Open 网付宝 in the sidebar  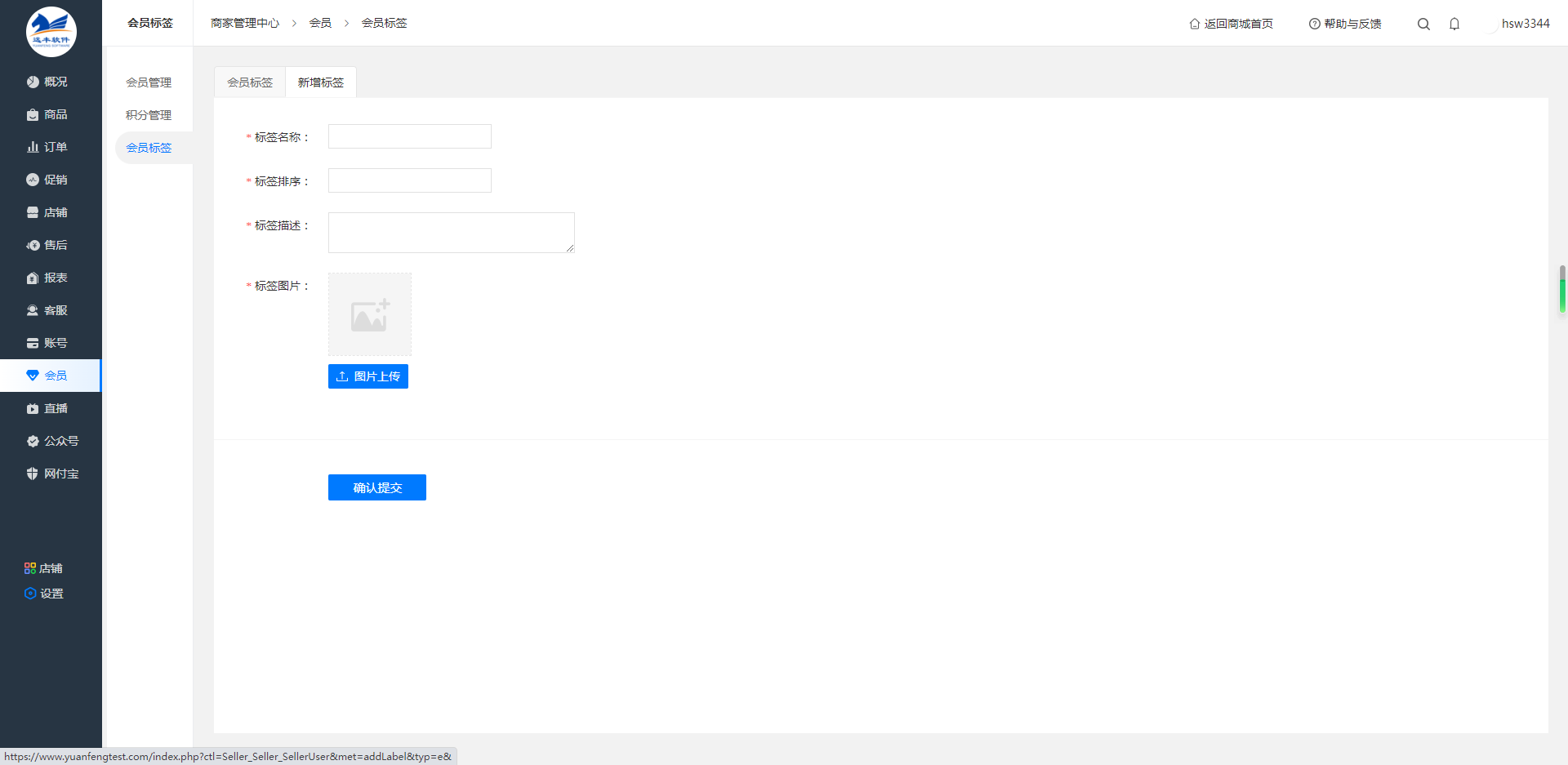click(x=52, y=474)
